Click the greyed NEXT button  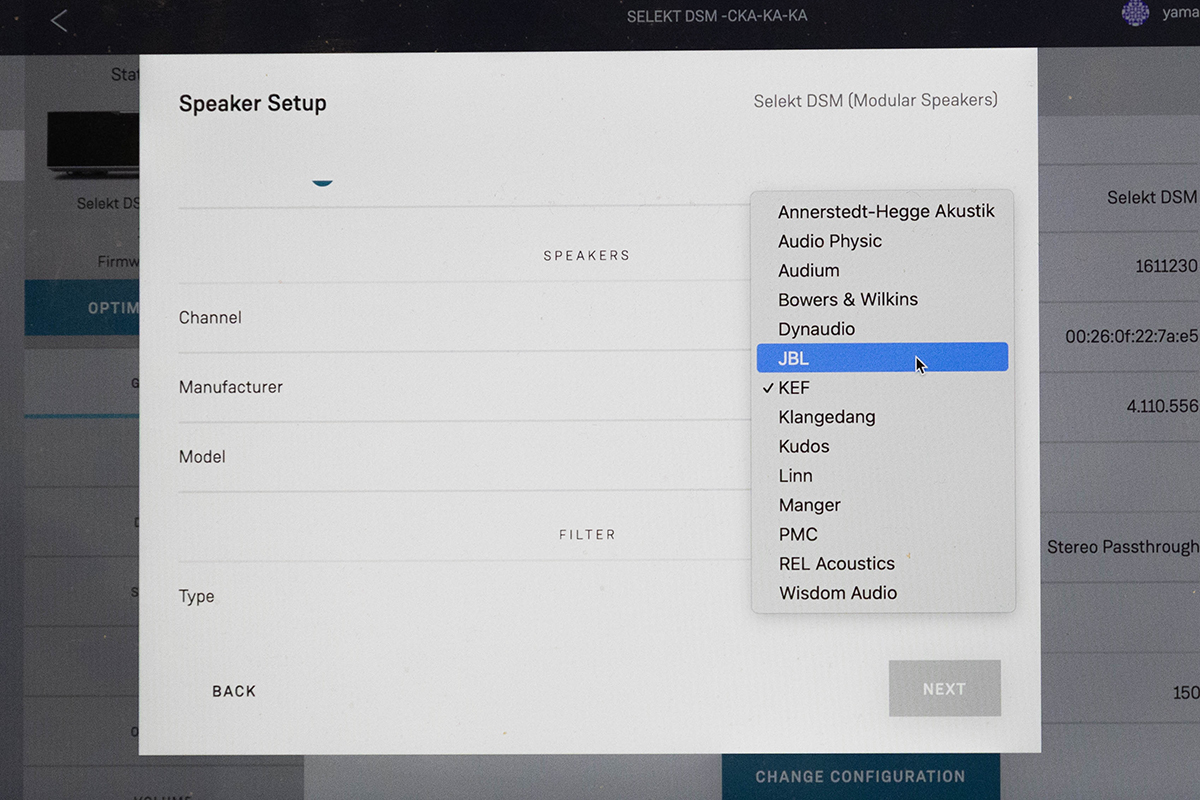tap(944, 688)
